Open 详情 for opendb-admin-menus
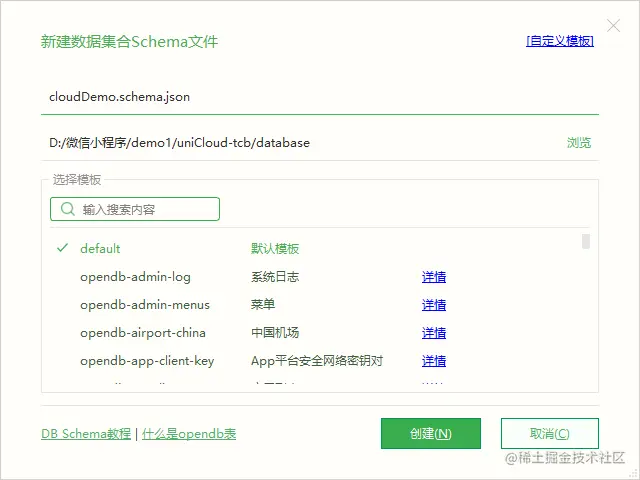 434,305
